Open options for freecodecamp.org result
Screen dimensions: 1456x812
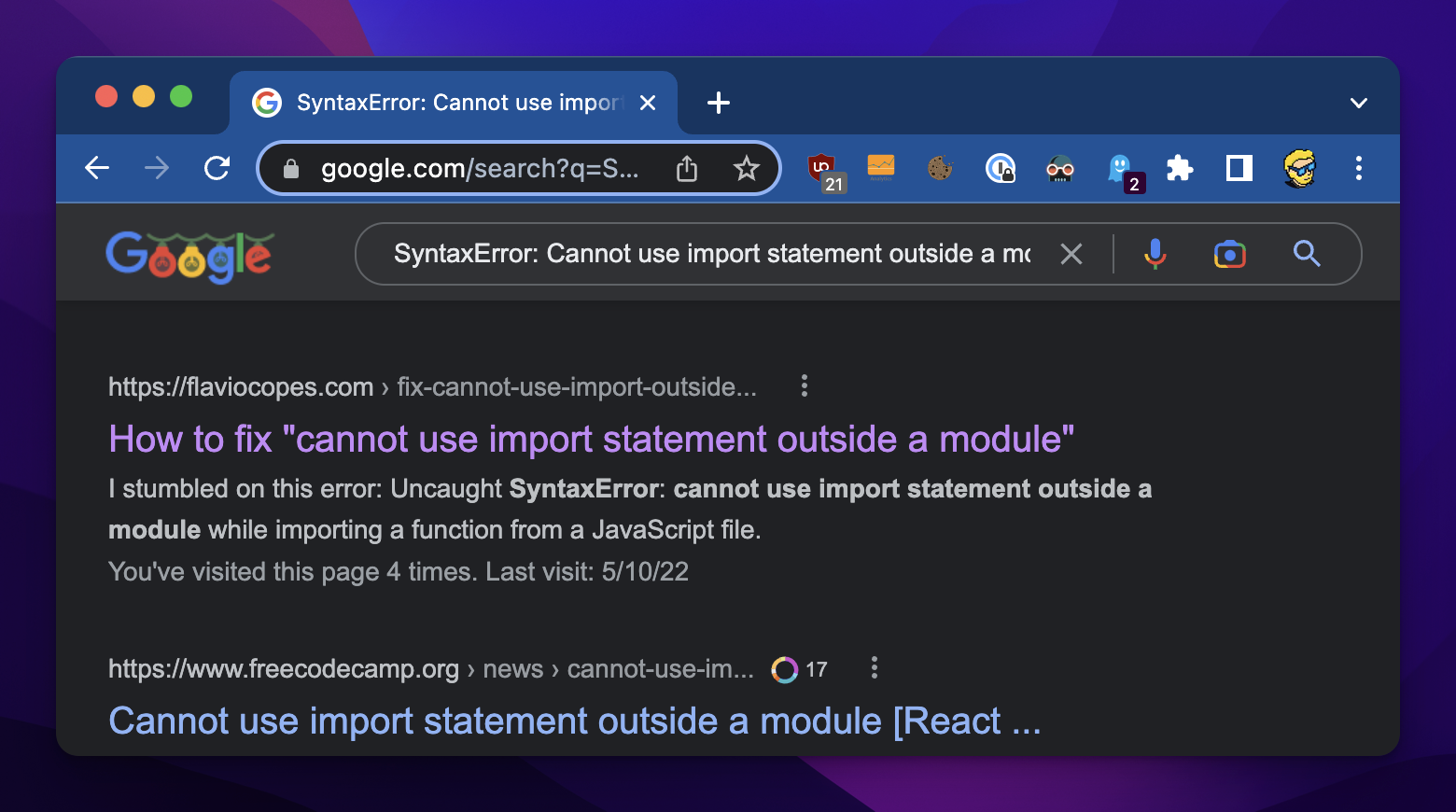point(874,668)
